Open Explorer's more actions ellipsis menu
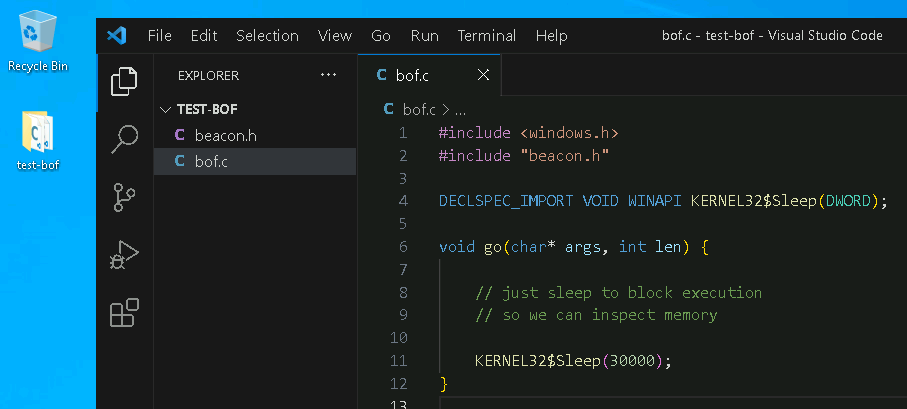 (x=328, y=75)
